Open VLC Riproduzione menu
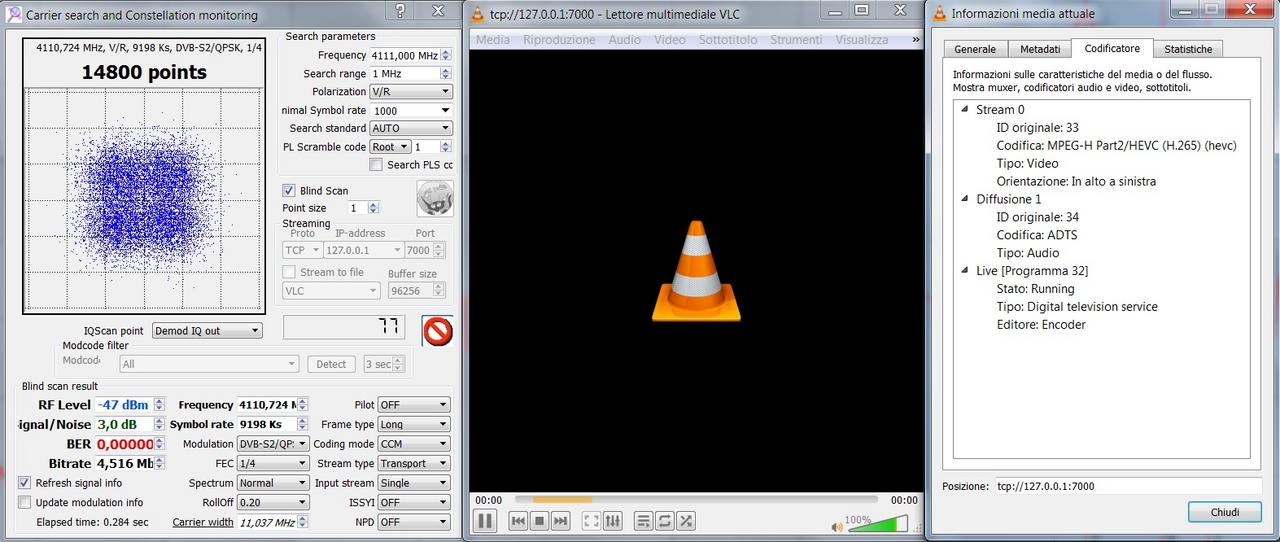Screen dimensions: 1280x542 tap(559, 39)
